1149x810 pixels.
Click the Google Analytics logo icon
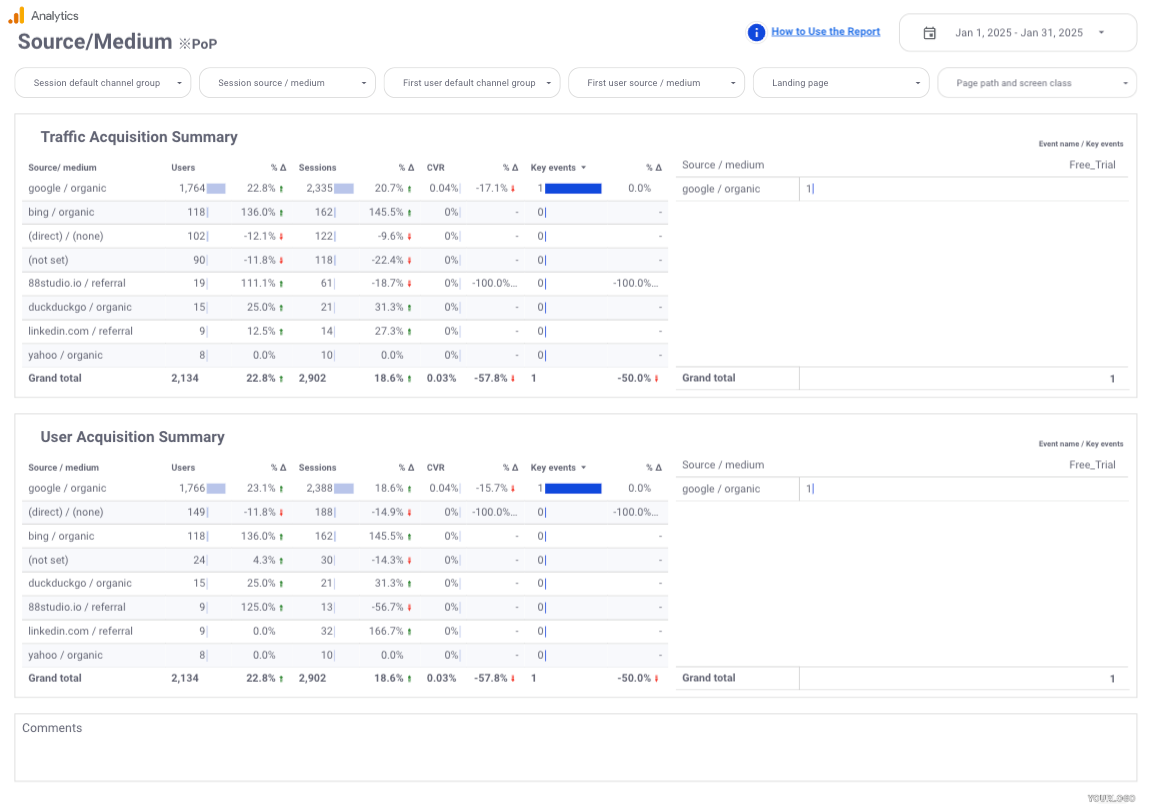[16, 16]
